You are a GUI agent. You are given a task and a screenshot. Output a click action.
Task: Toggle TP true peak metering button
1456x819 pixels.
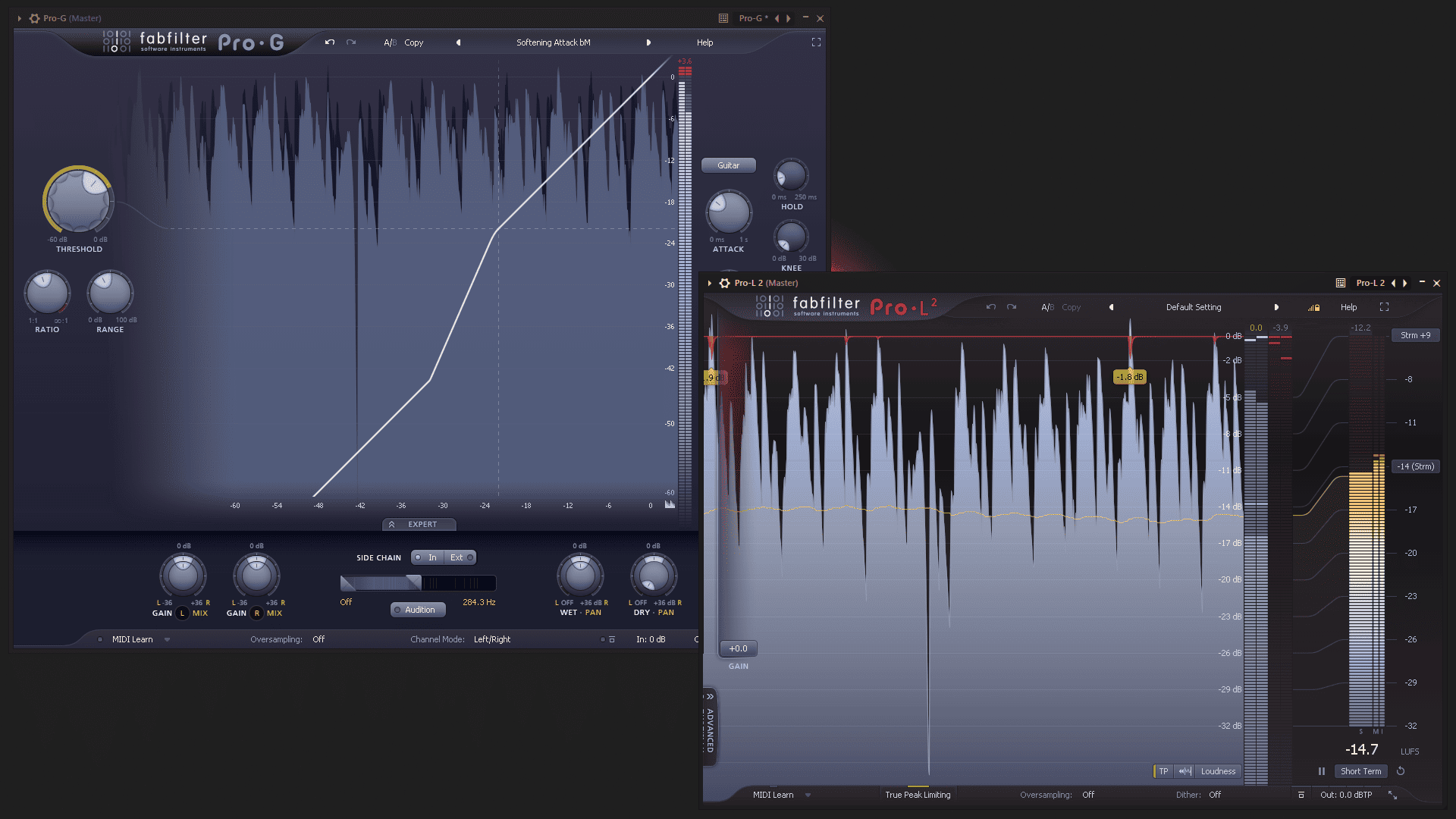(x=1163, y=771)
